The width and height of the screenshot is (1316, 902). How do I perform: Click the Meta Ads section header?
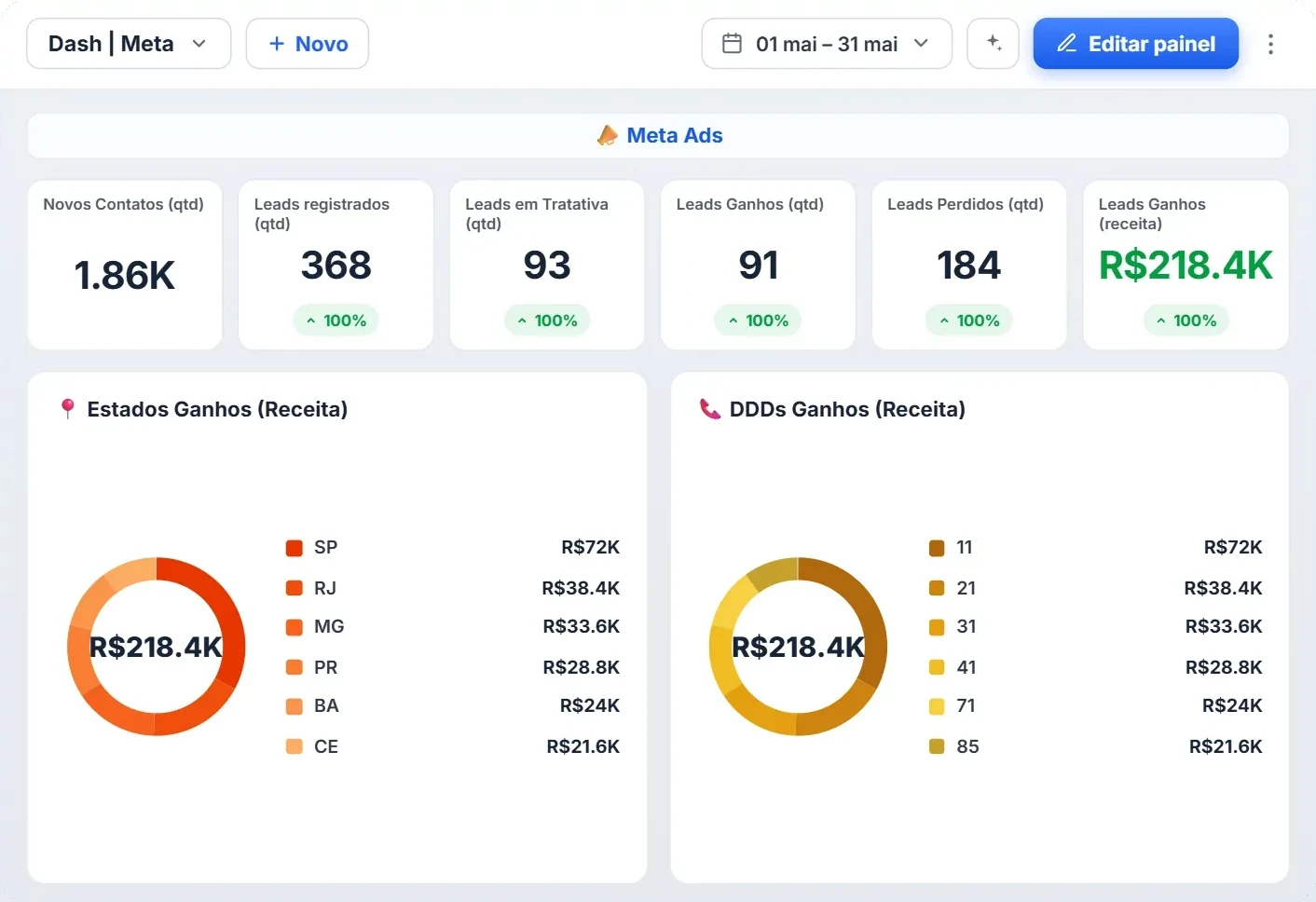658,136
